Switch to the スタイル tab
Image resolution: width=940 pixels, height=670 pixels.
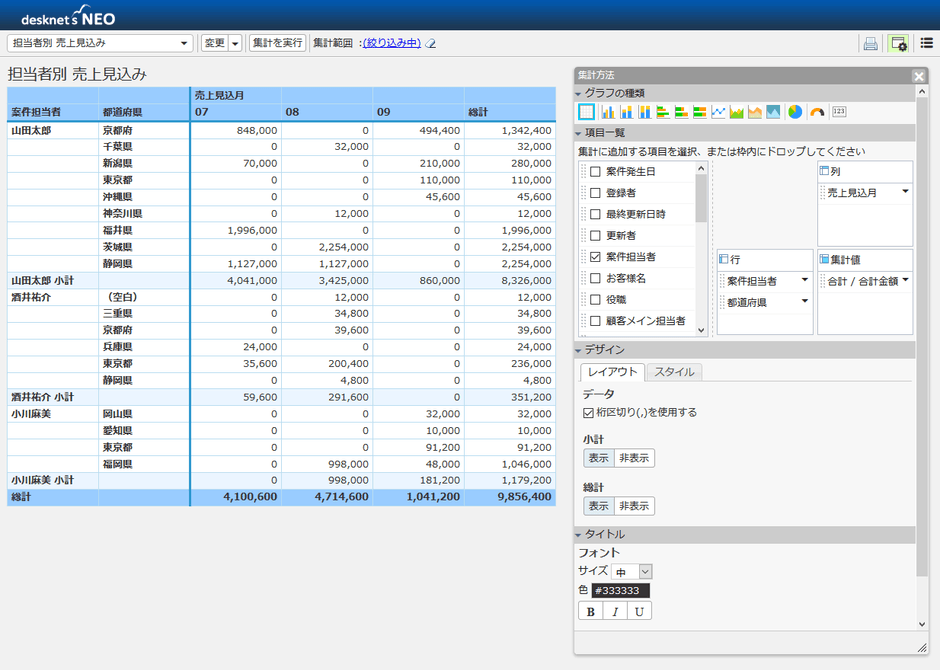pos(674,372)
